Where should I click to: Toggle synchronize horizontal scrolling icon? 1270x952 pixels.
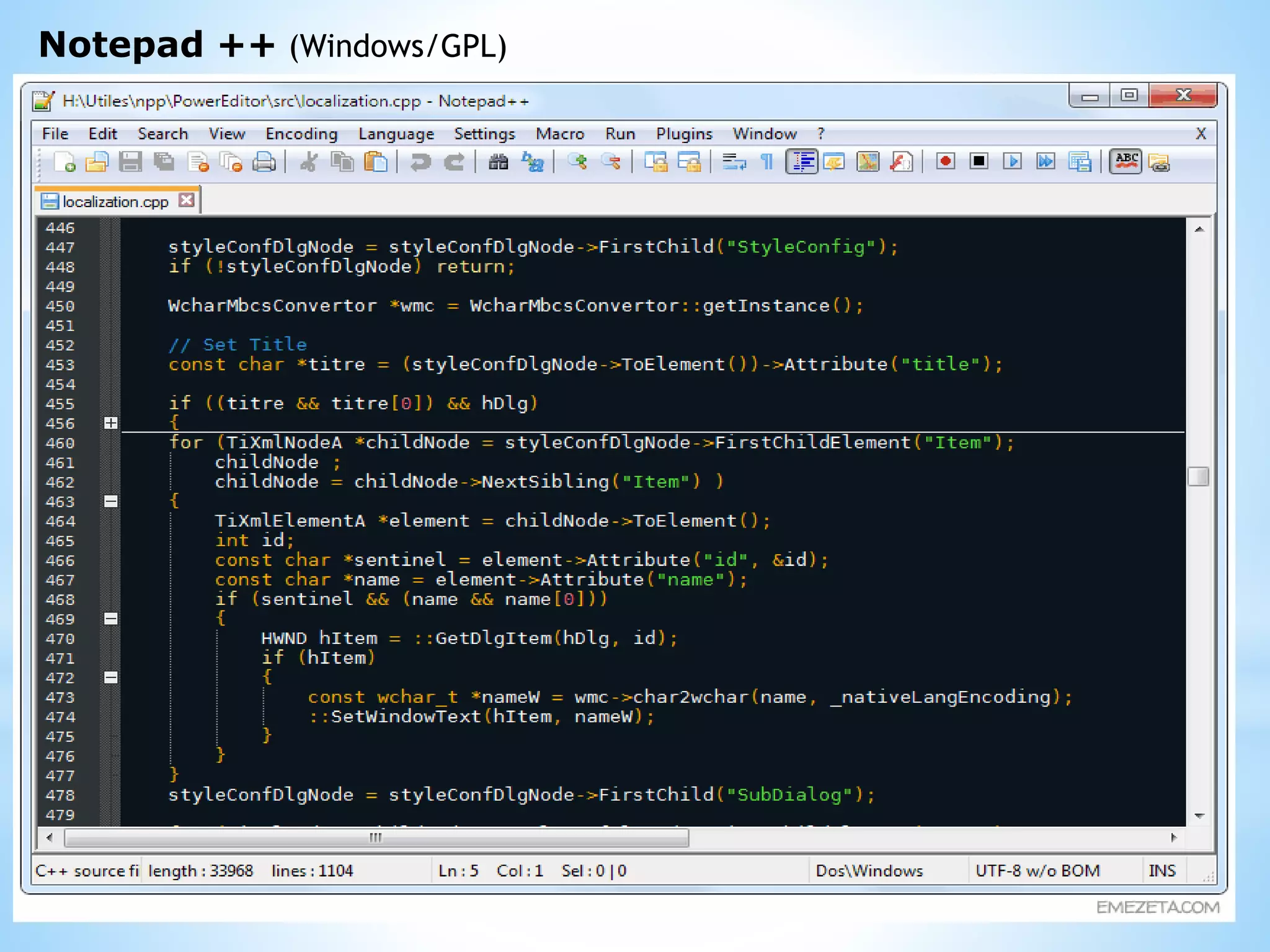coord(690,162)
